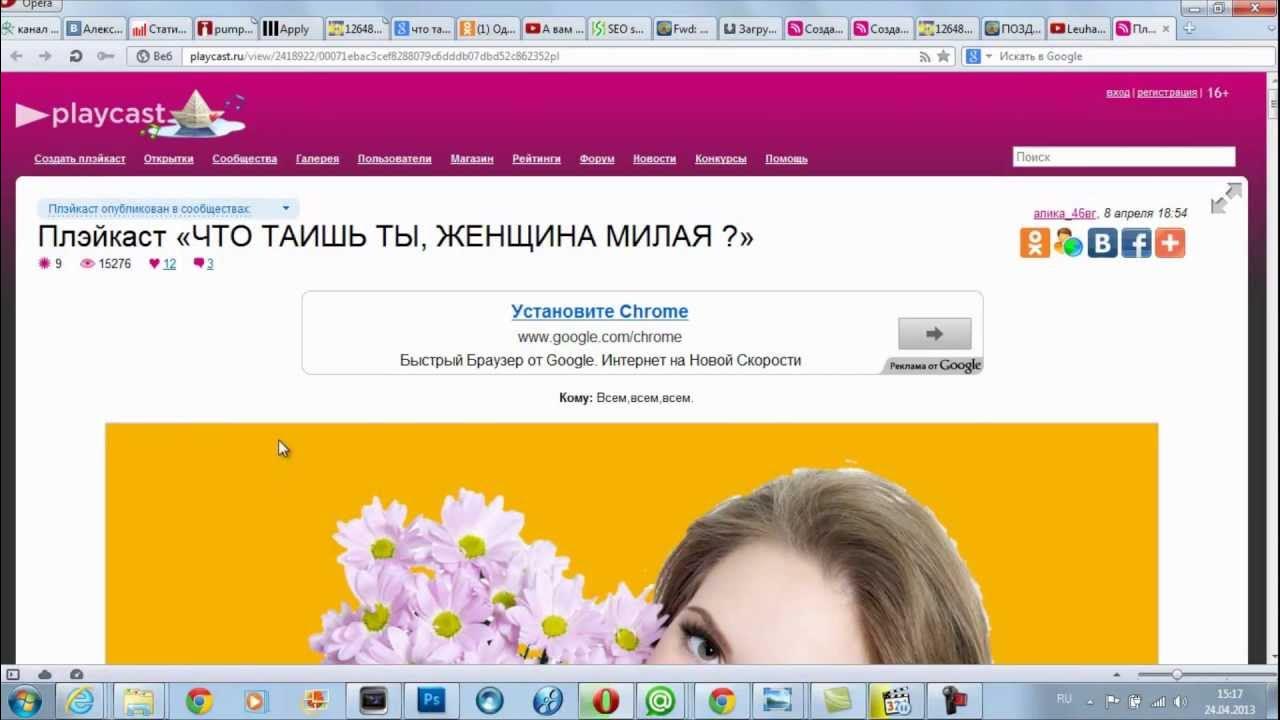Bookmark page with star icon
The image size is (1280, 720).
(x=943, y=57)
